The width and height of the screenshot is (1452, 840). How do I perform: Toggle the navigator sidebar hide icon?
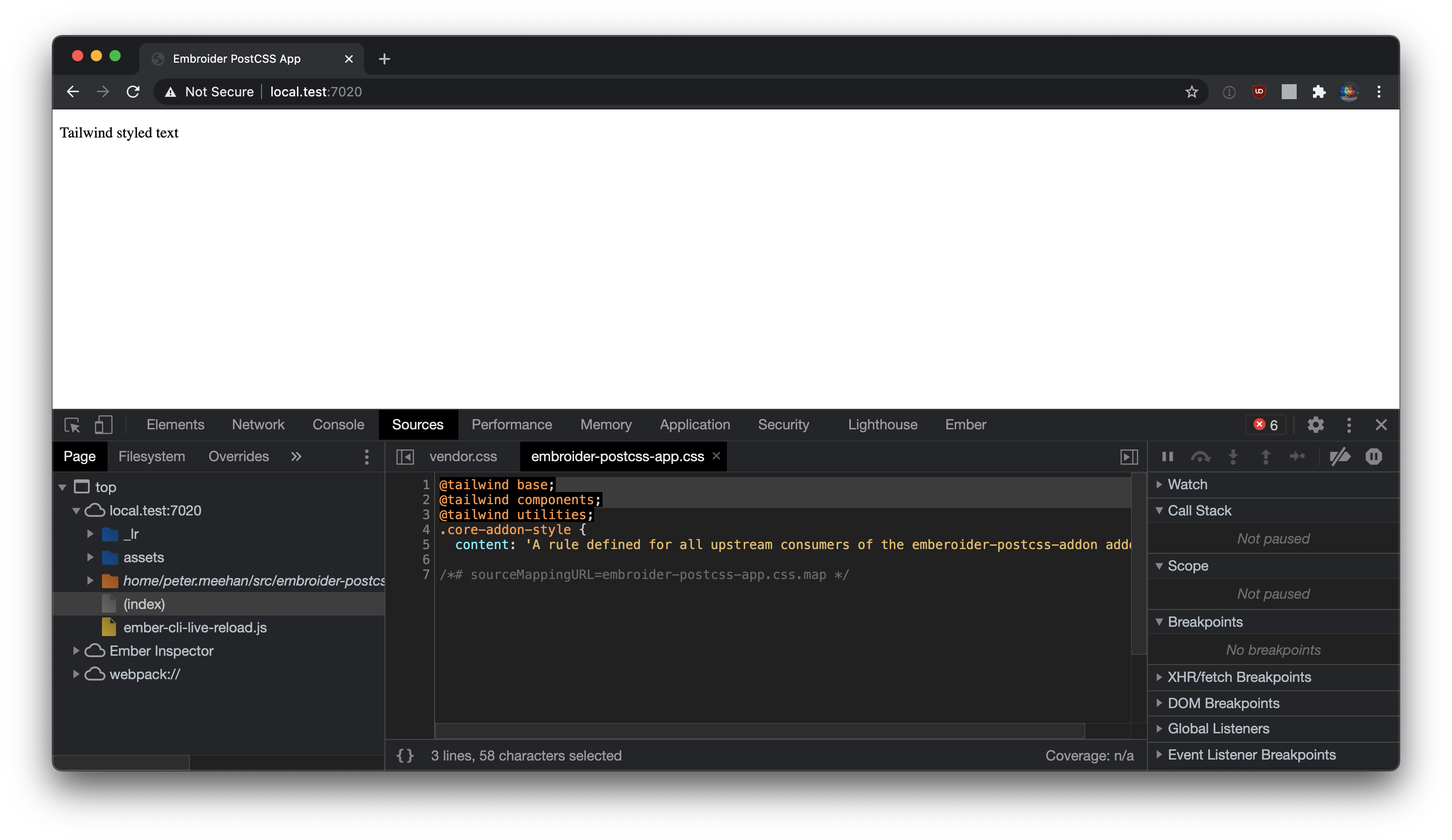[x=405, y=456]
